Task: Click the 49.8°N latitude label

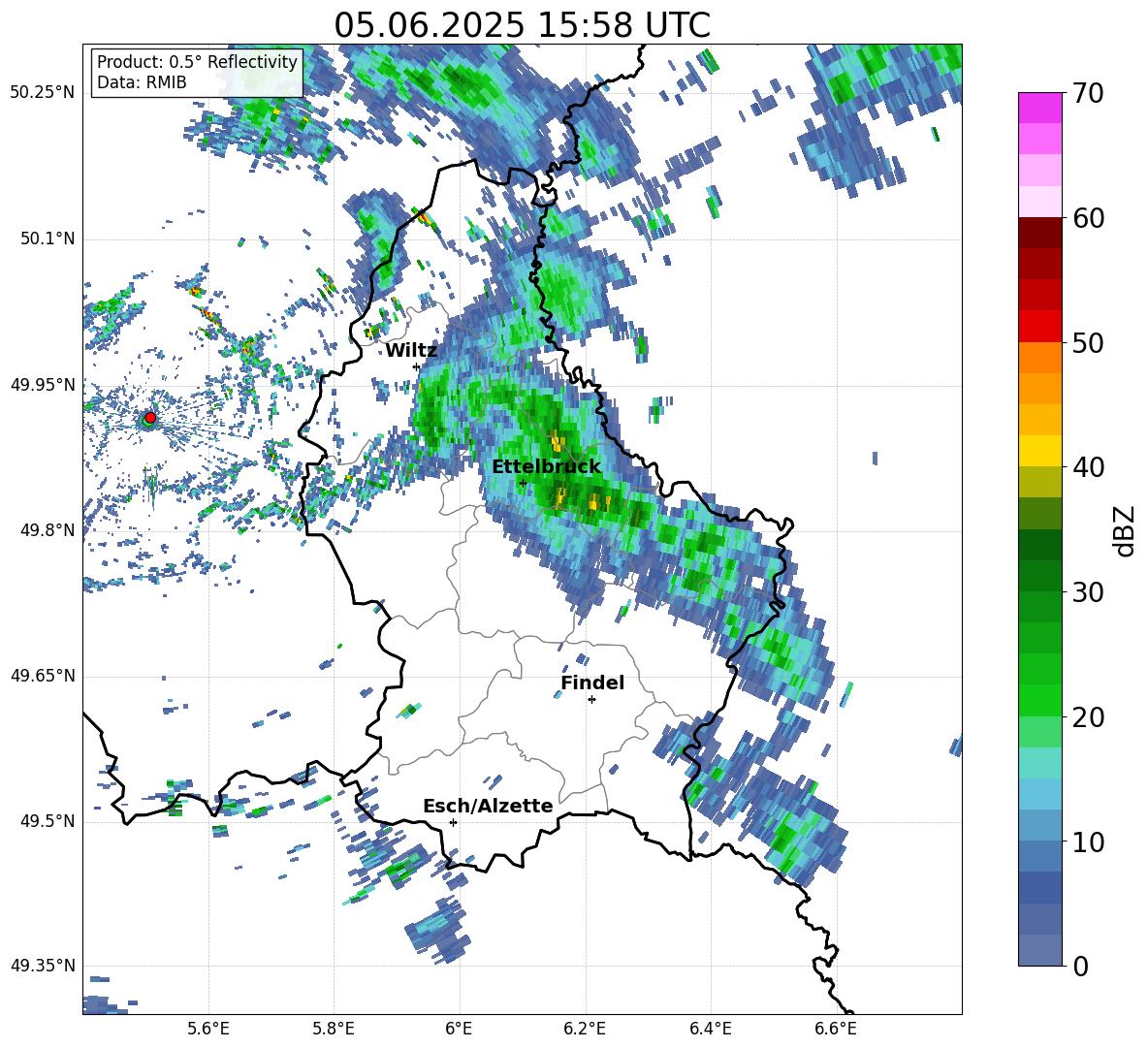Action: [x=47, y=530]
